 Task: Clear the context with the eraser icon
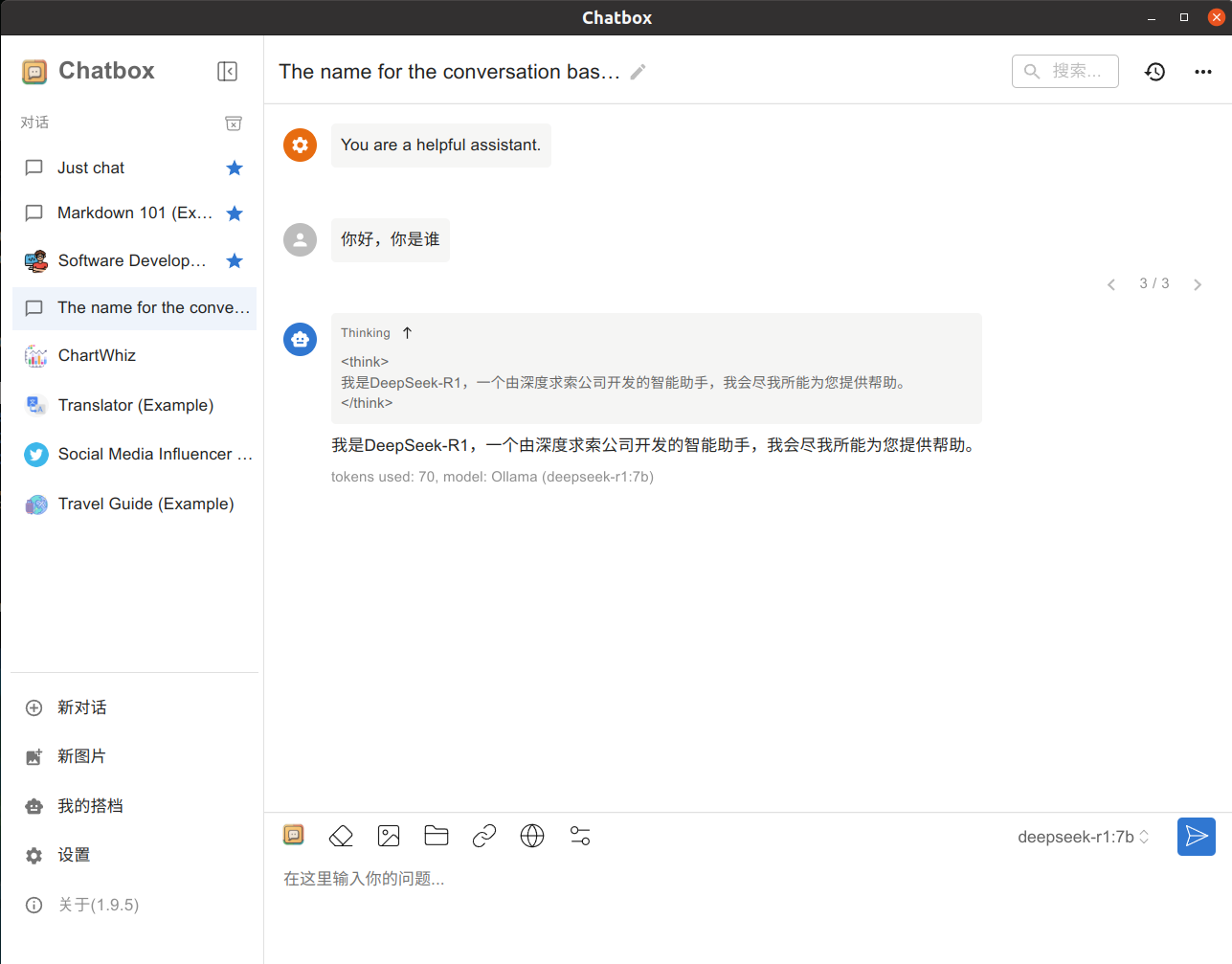(341, 836)
